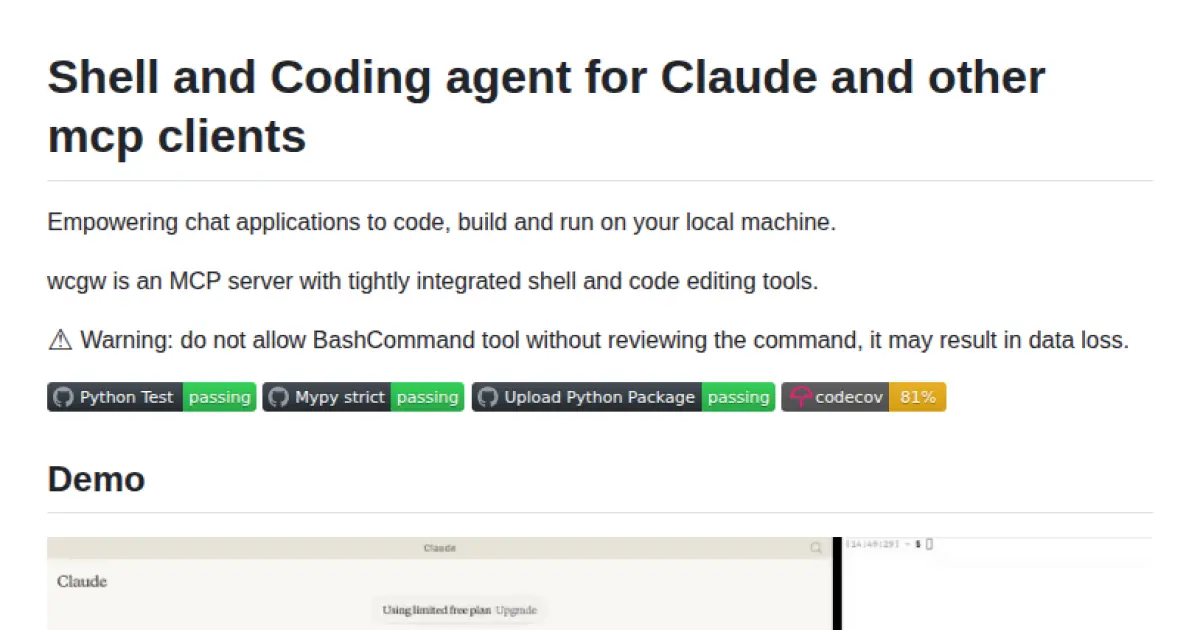Click the green passing status for Python Test
The width and height of the screenshot is (1200, 630).
coord(219,397)
